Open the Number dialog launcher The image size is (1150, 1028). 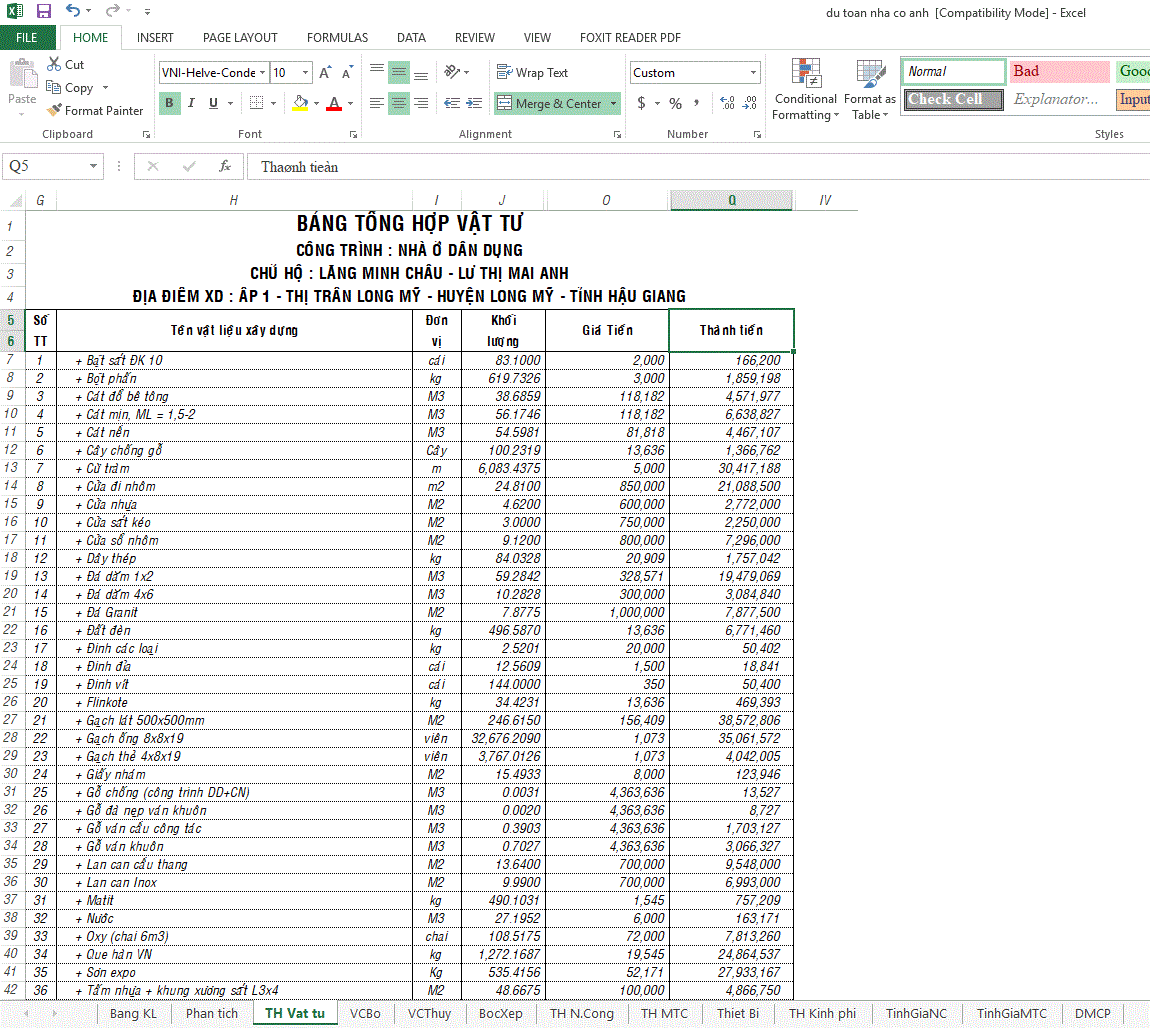[757, 134]
